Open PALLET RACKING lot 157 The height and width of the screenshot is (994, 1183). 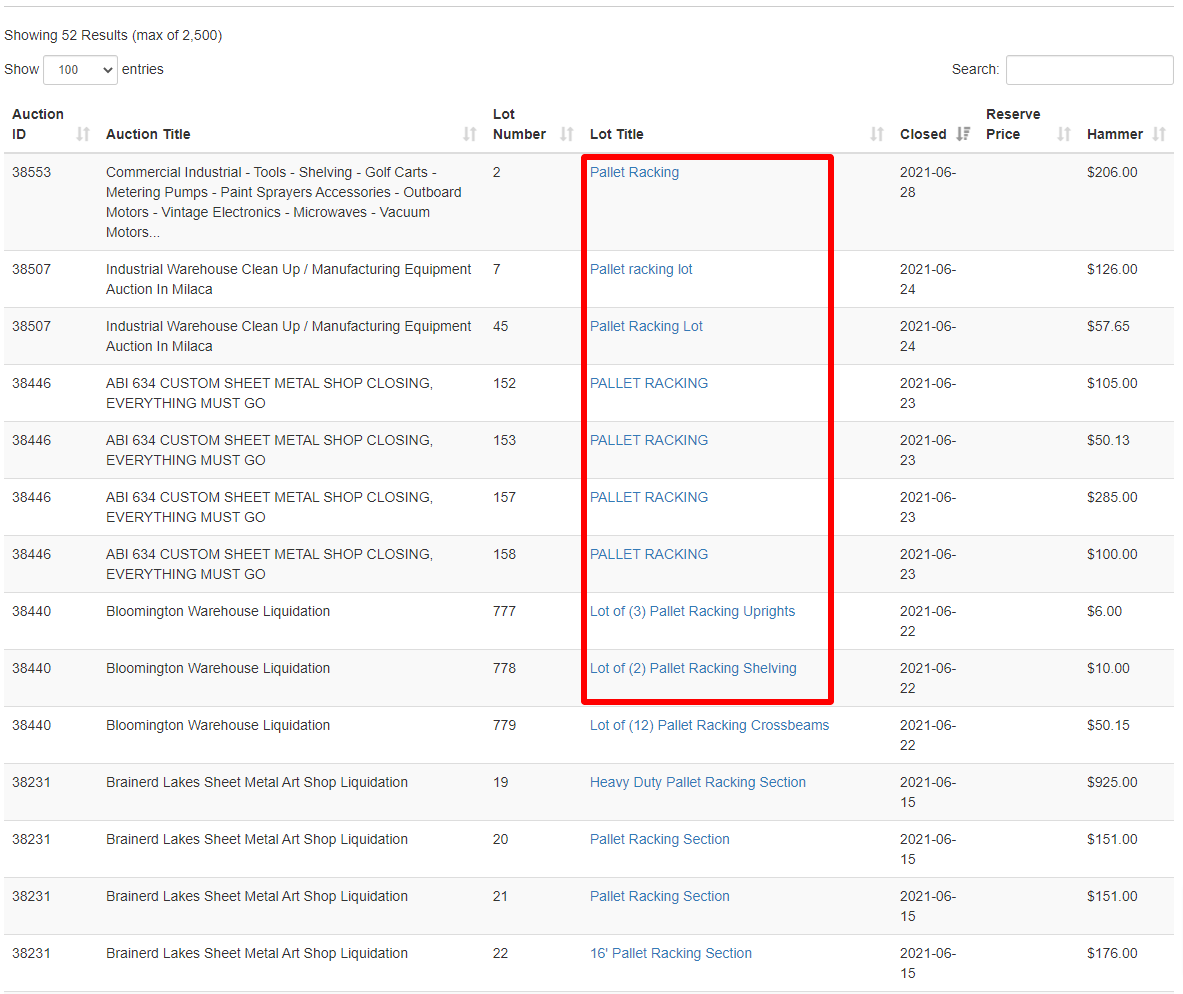[x=649, y=496]
